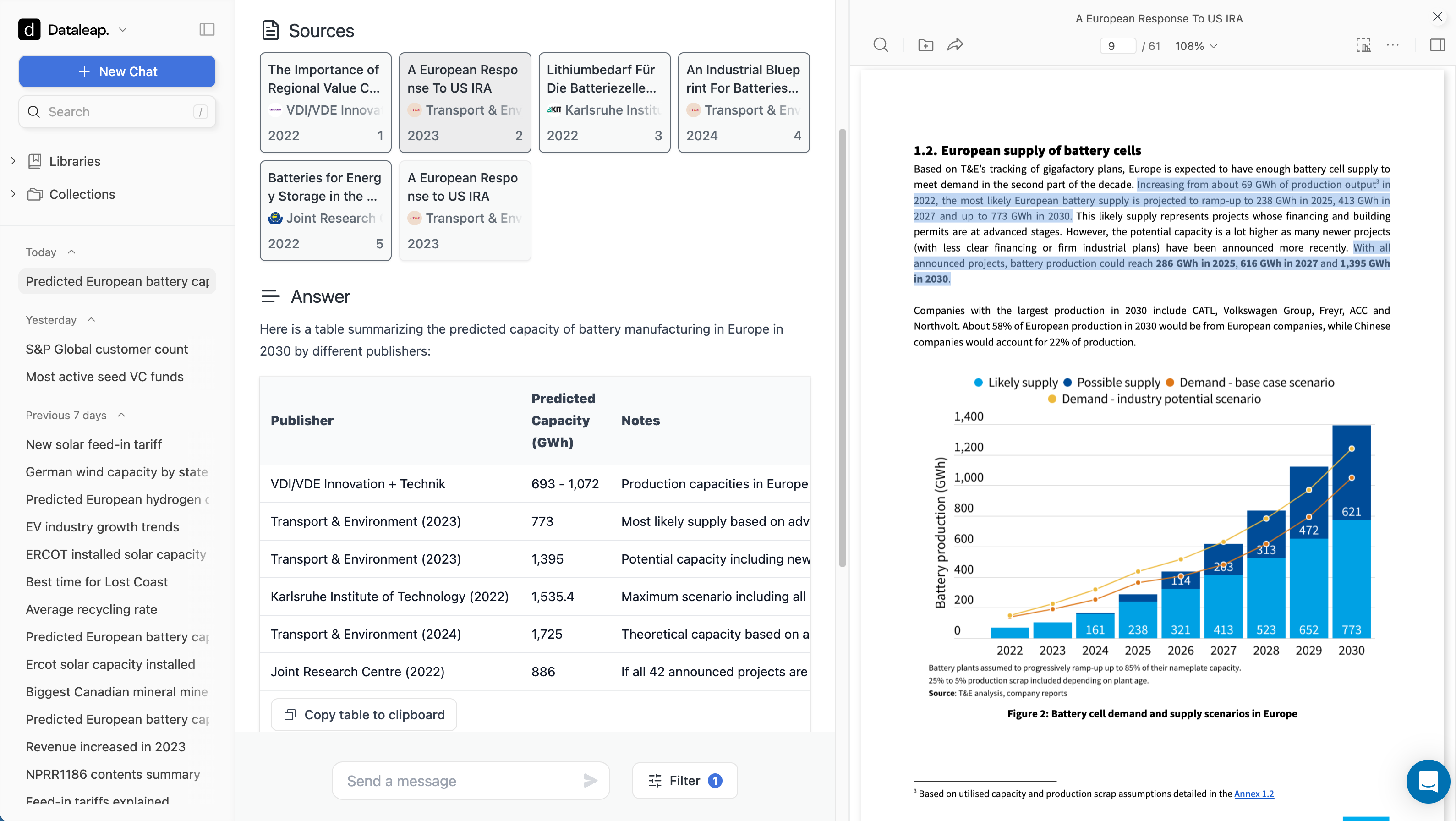Viewport: 1456px width, 821px height.
Task: Expand the Collections tree item
Action: 14,194
